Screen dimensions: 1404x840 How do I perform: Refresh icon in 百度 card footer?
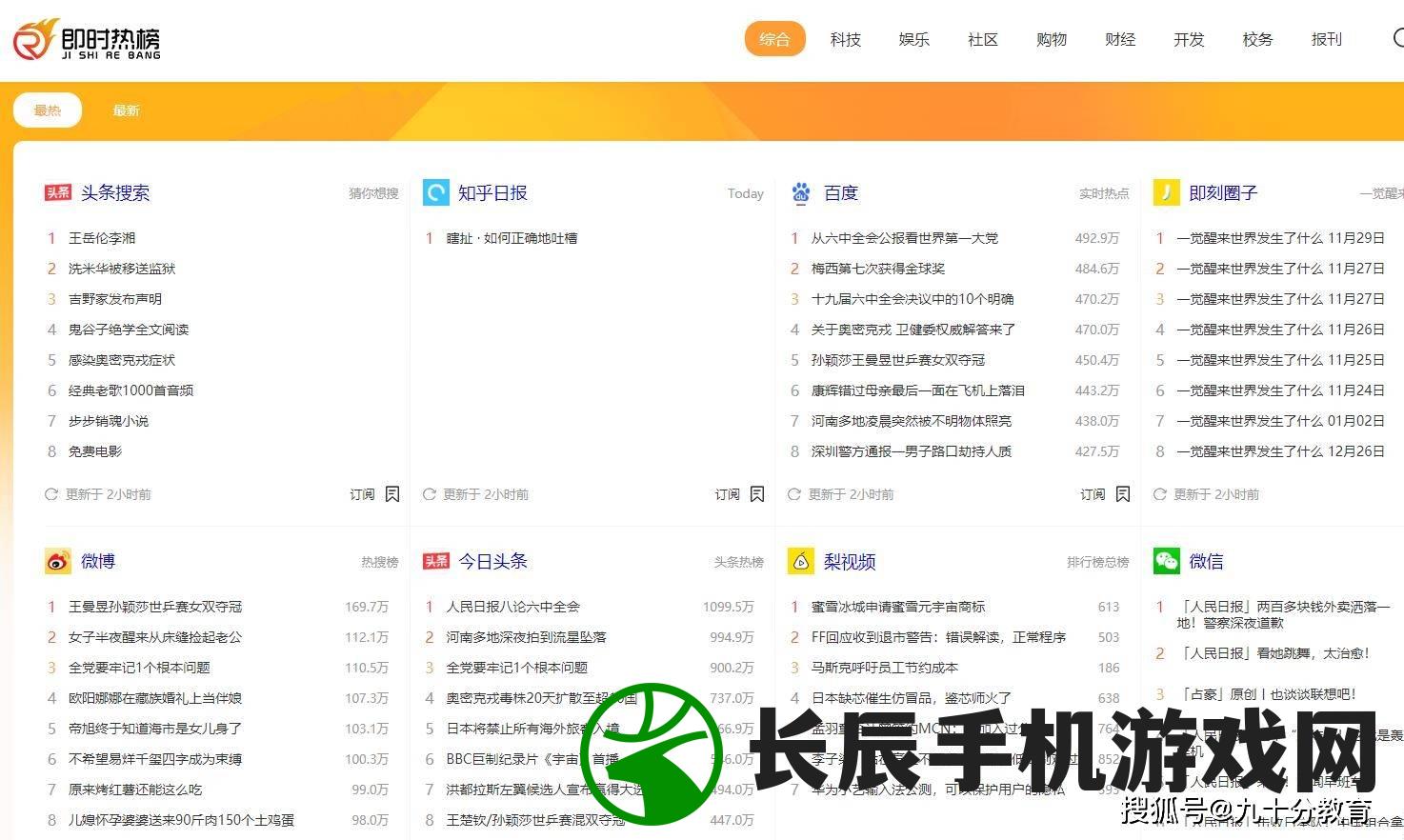coord(794,494)
